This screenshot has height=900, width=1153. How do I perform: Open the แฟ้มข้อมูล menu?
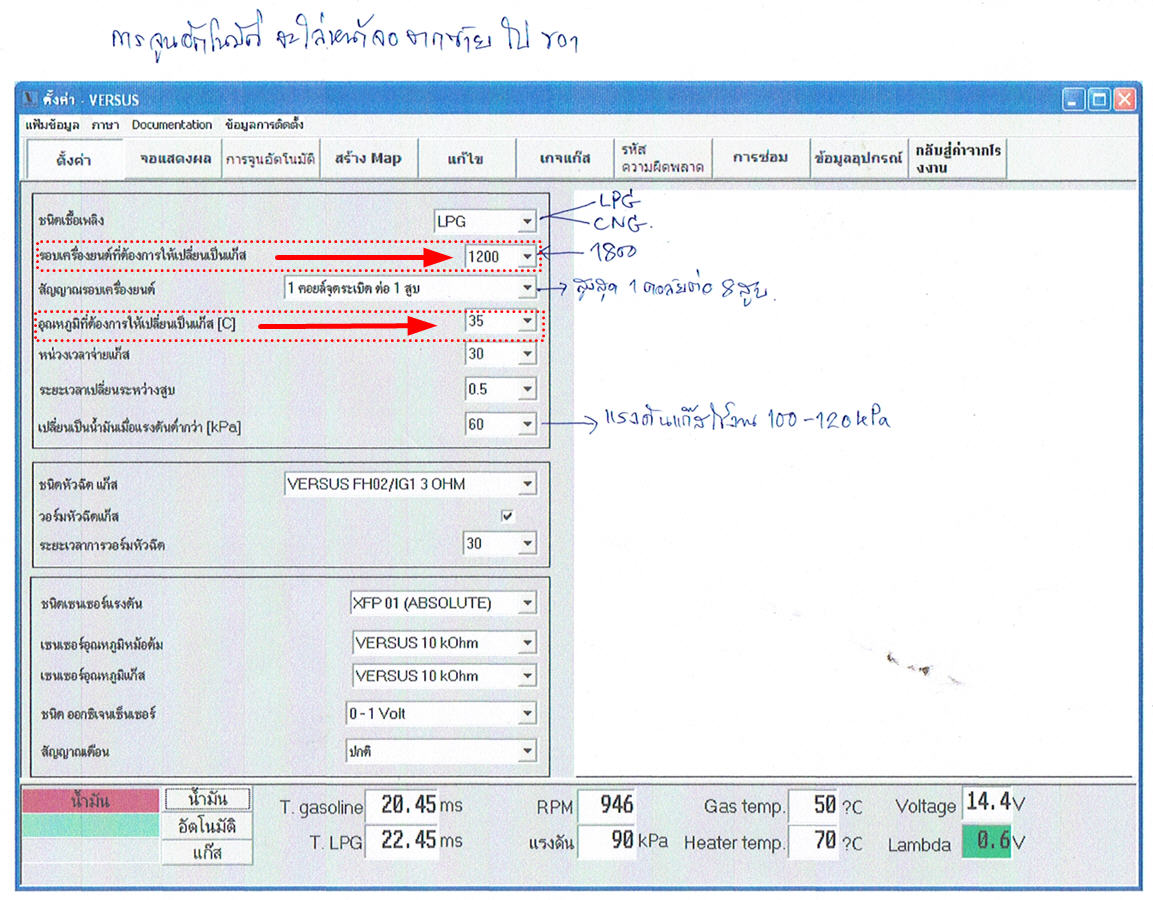(52, 125)
